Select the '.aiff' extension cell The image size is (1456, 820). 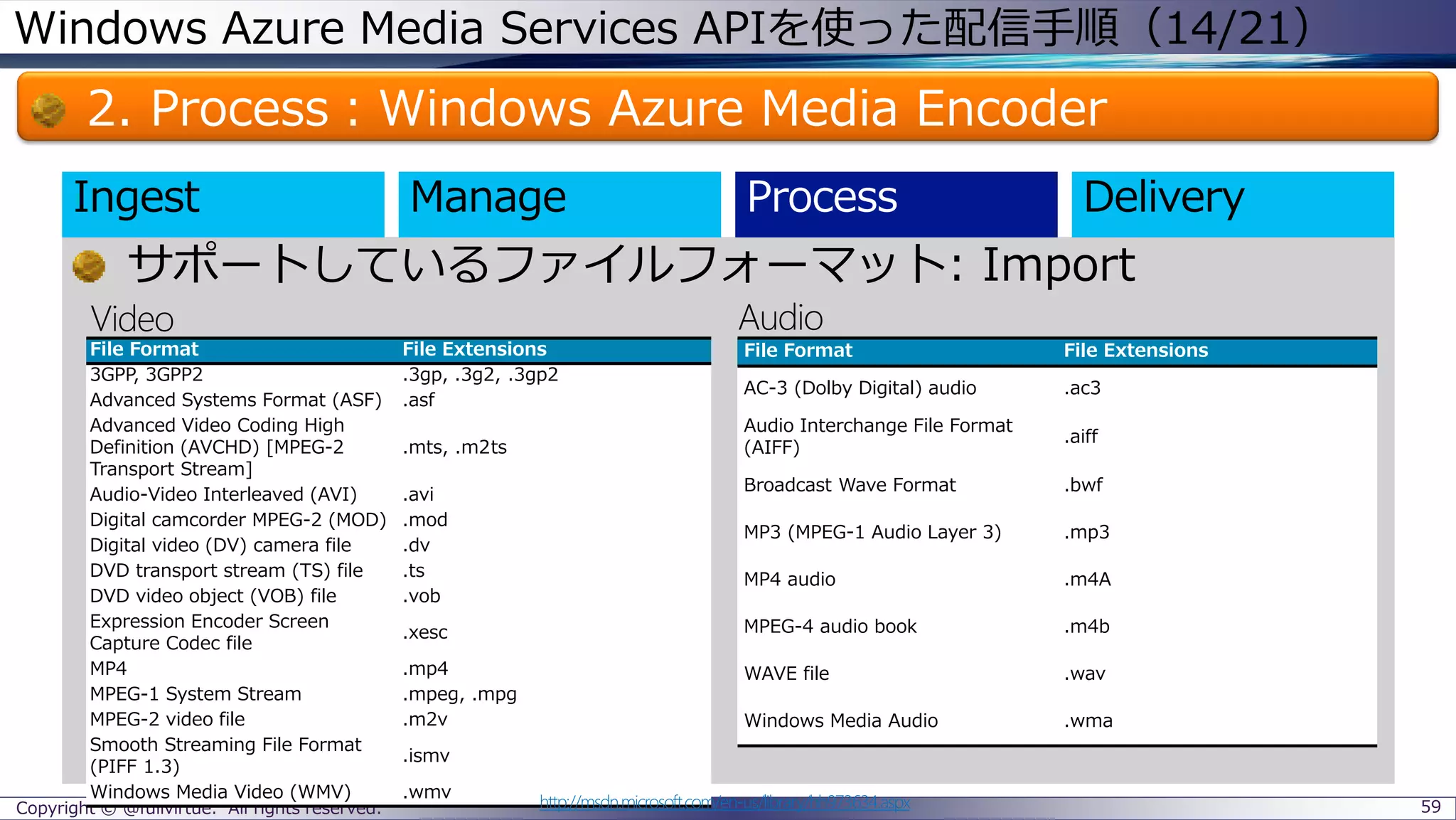point(1081,436)
